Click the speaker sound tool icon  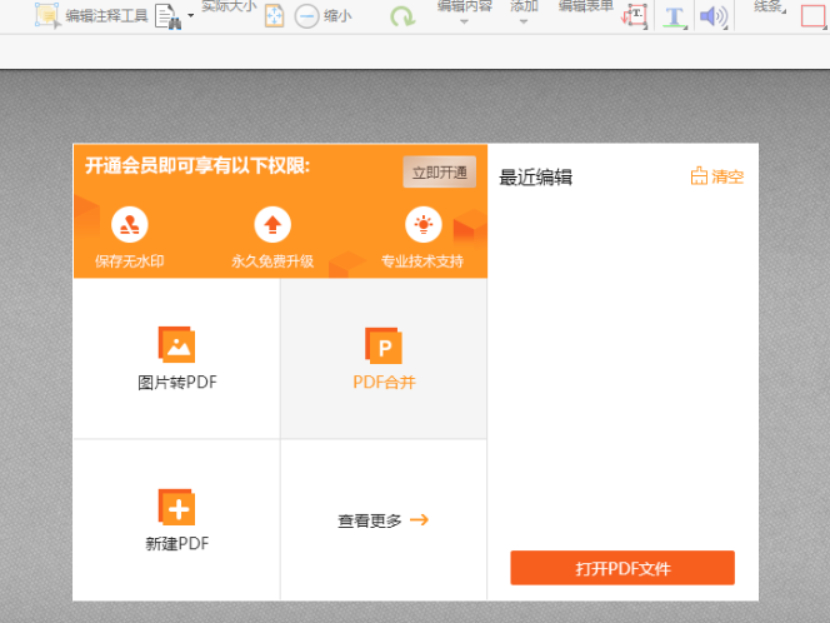714,17
